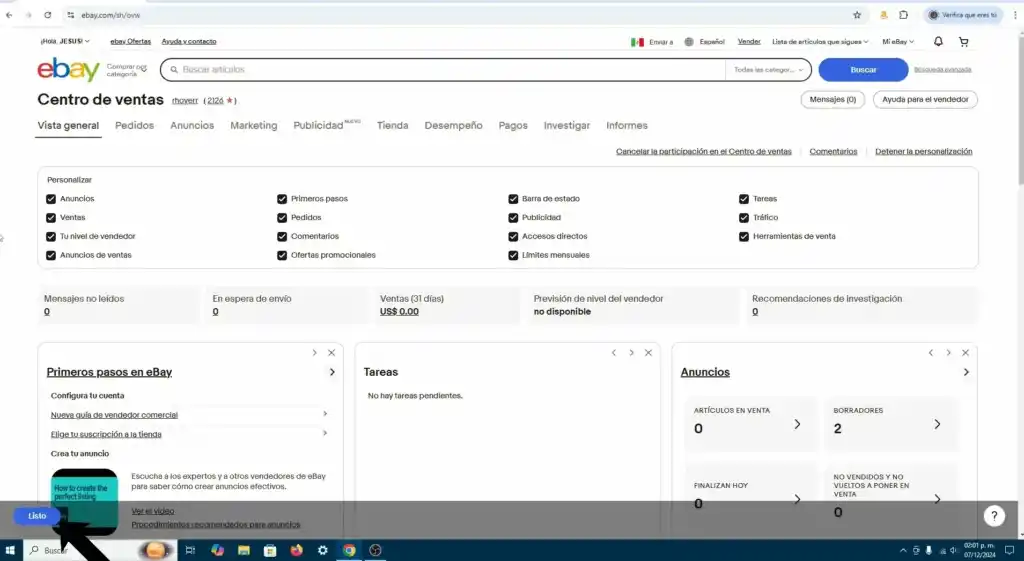
Task: Open Borradores chevron
Action: tap(937, 425)
